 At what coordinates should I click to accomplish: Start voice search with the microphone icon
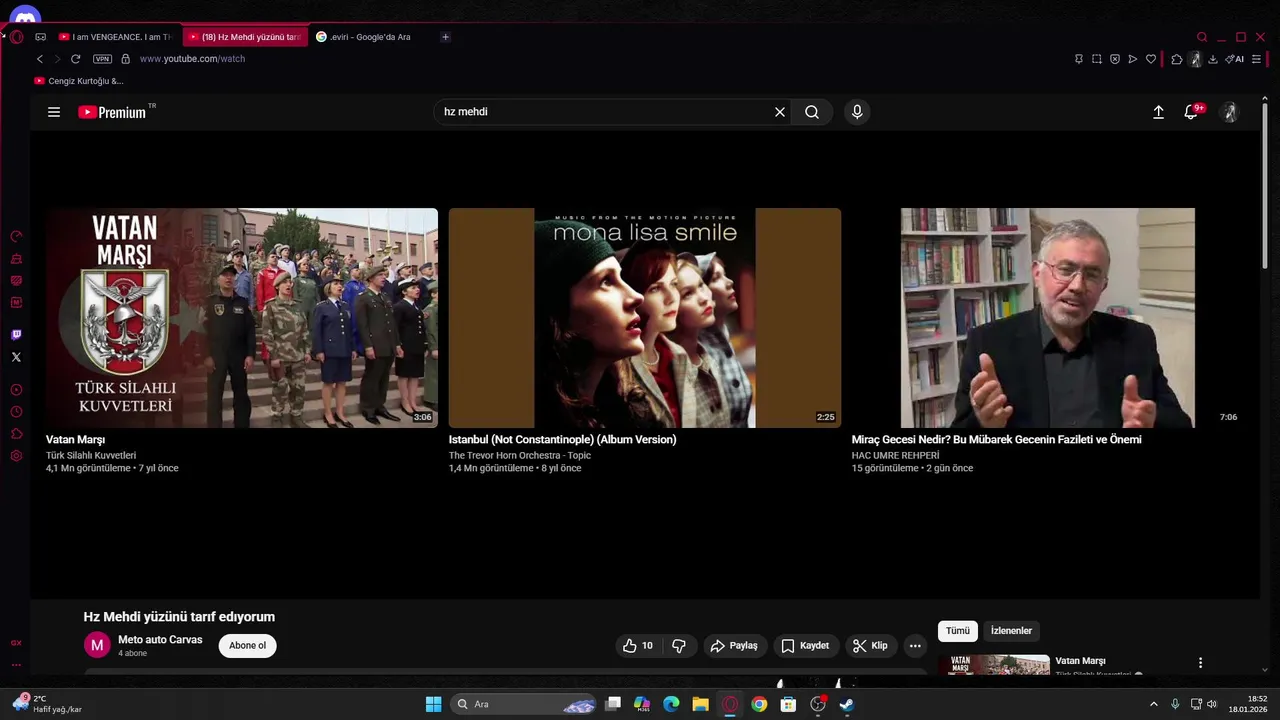pos(857,112)
